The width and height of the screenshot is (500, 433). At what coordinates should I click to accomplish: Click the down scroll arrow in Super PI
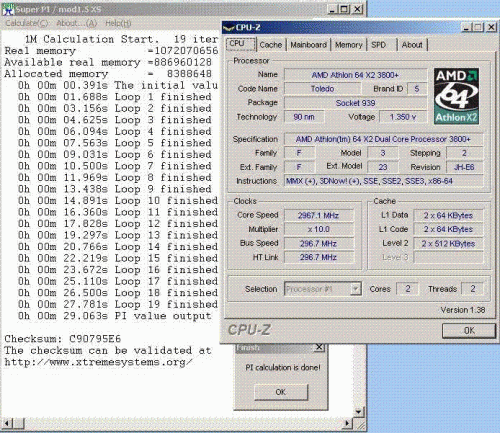358,412
